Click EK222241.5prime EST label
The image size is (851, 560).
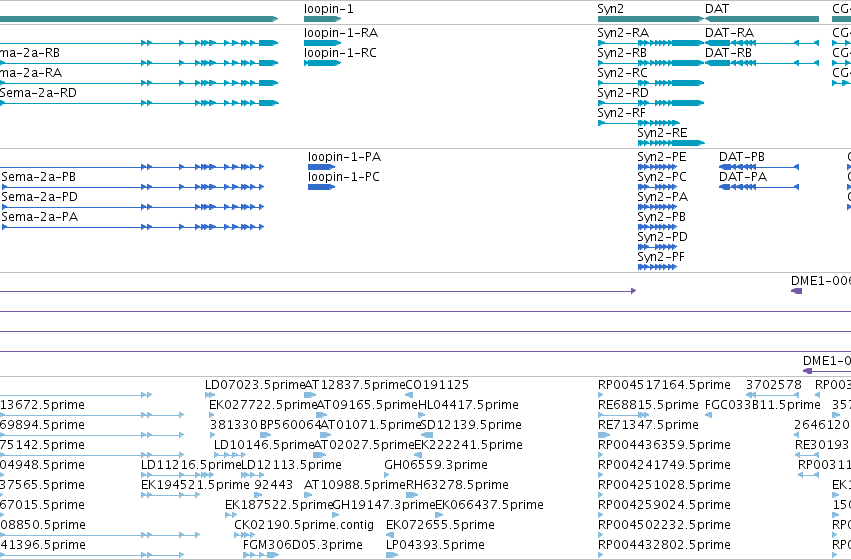468,445
